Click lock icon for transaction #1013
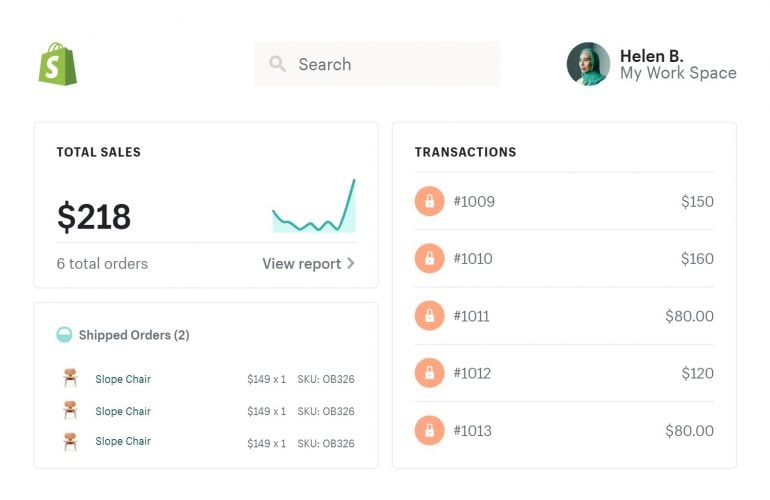 click(x=429, y=431)
